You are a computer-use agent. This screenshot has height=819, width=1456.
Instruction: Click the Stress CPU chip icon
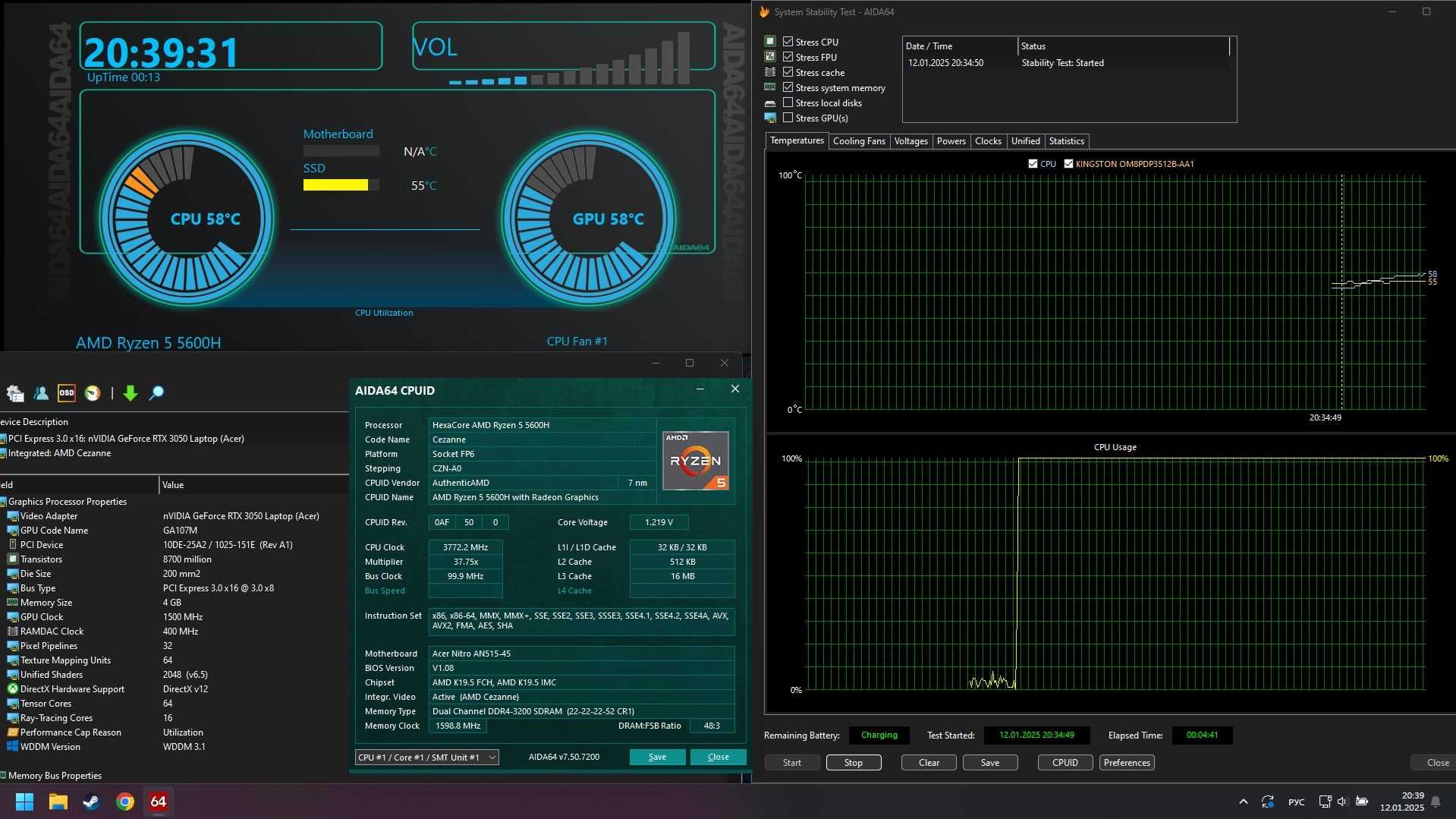[x=770, y=42]
